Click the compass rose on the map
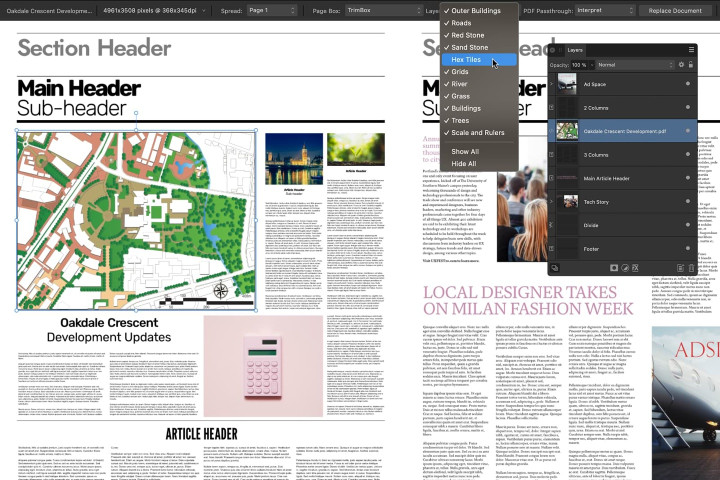Image resolution: width=720 pixels, height=480 pixels. pyautogui.click(x=221, y=291)
